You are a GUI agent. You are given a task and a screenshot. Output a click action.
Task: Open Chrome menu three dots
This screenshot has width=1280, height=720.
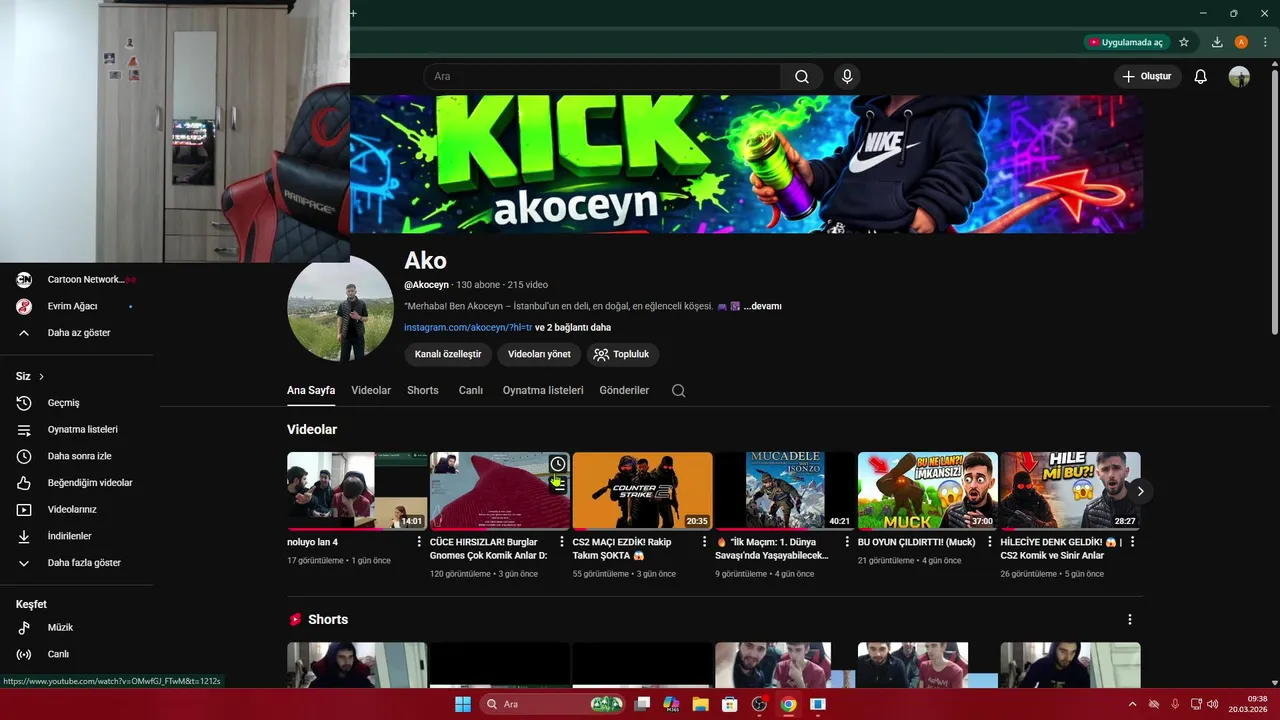pos(1266,42)
